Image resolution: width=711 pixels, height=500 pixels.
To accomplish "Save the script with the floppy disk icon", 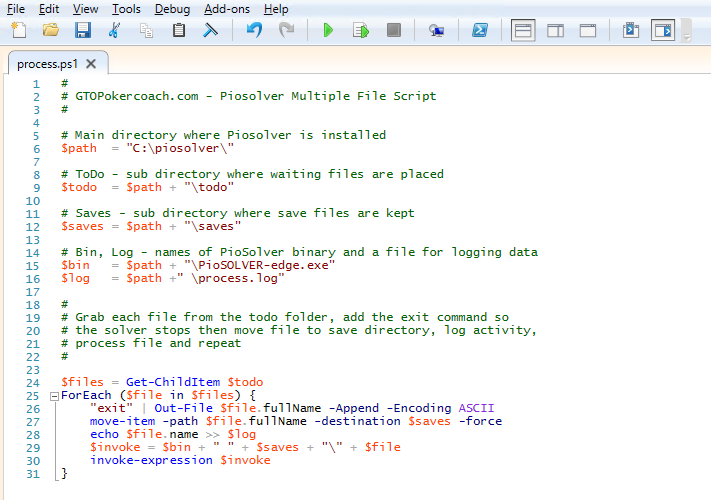I will (x=82, y=31).
